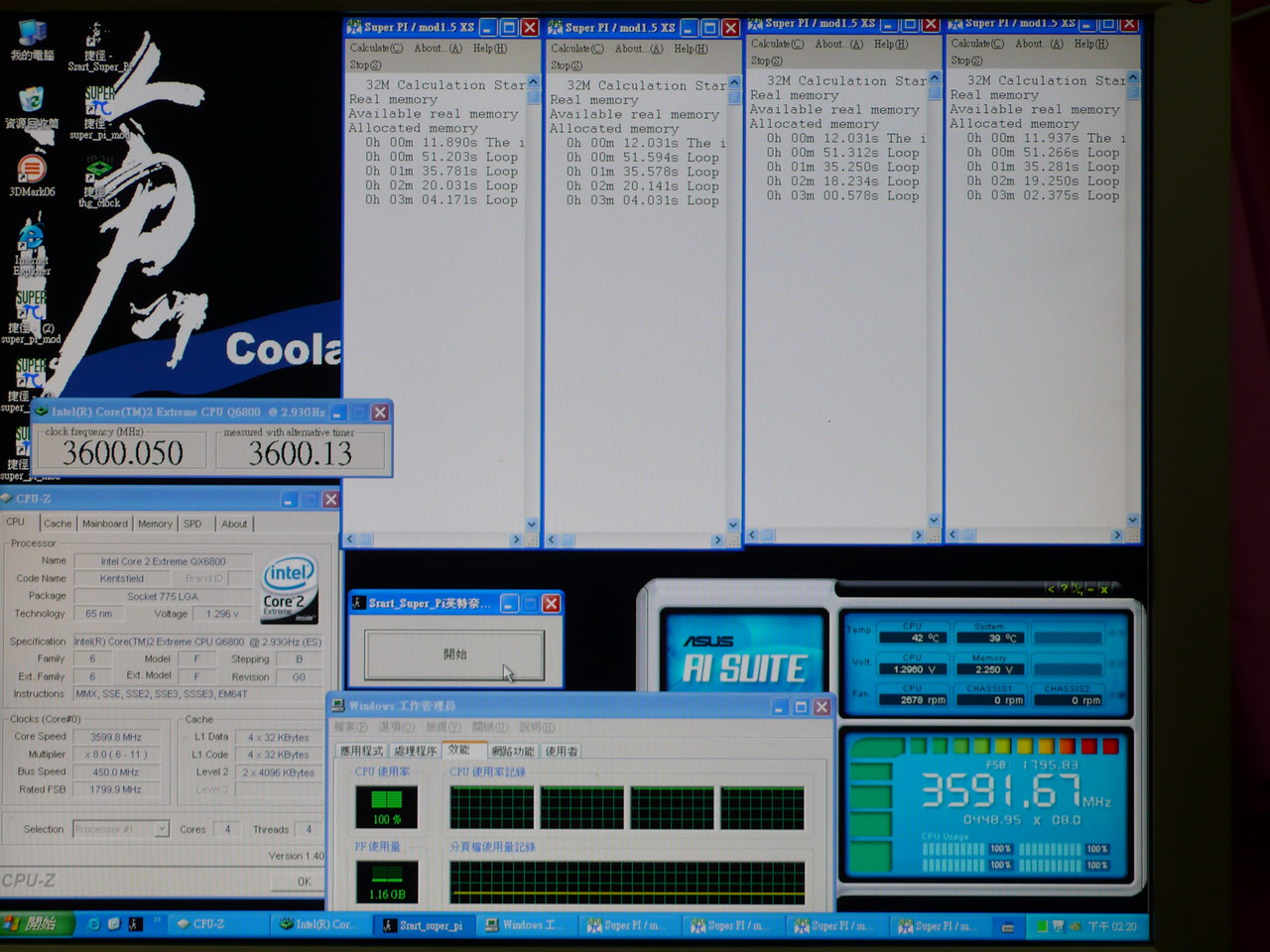Click horizontal scroll-right arrow in second Super PI window
This screenshot has height=952, width=1270.
point(717,540)
